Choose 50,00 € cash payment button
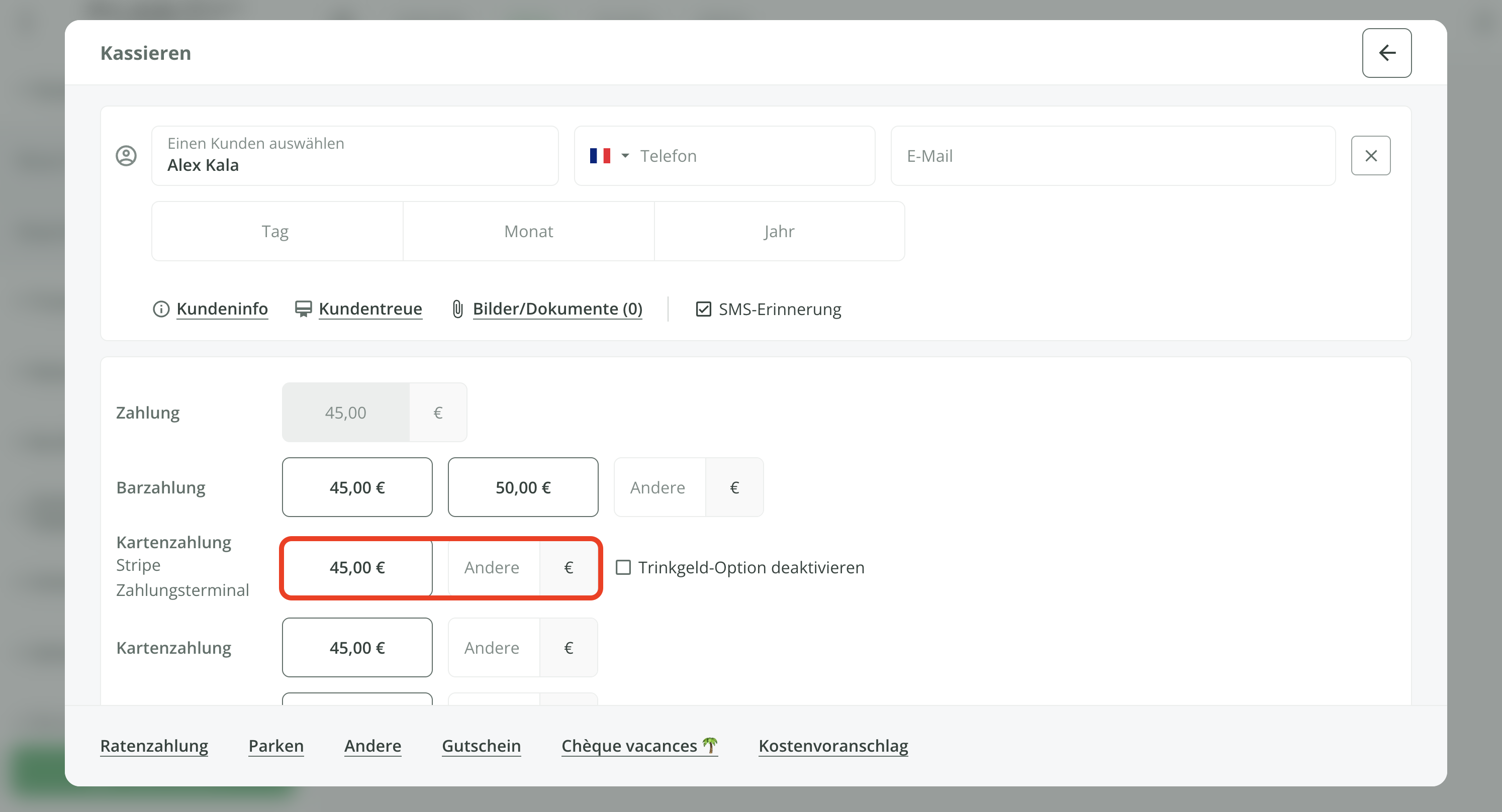The height and width of the screenshot is (812, 1502). (522, 487)
